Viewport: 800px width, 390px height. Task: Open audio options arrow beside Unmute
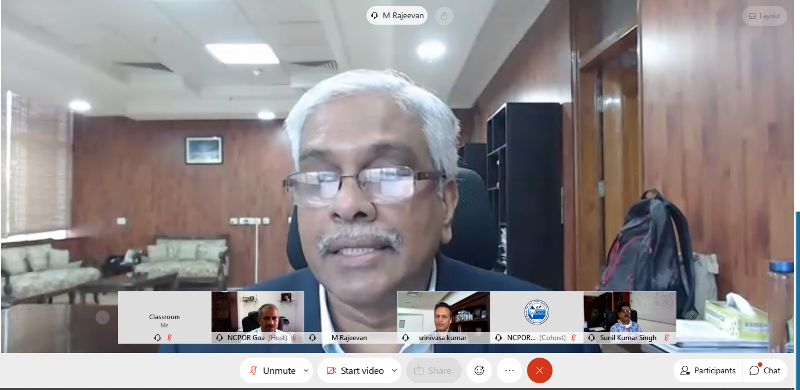(x=306, y=371)
